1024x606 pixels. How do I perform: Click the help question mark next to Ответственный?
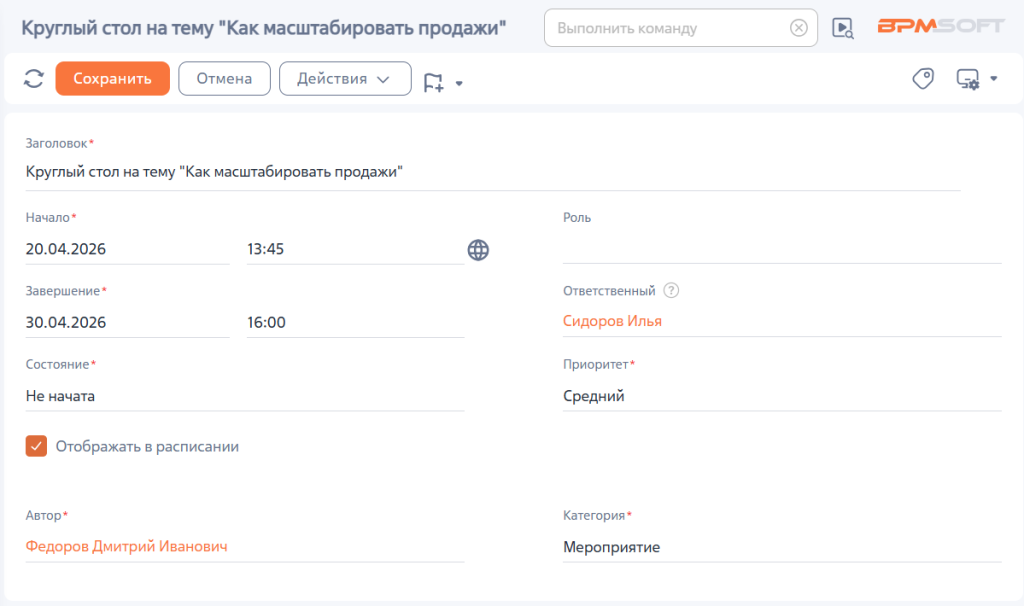[671, 291]
